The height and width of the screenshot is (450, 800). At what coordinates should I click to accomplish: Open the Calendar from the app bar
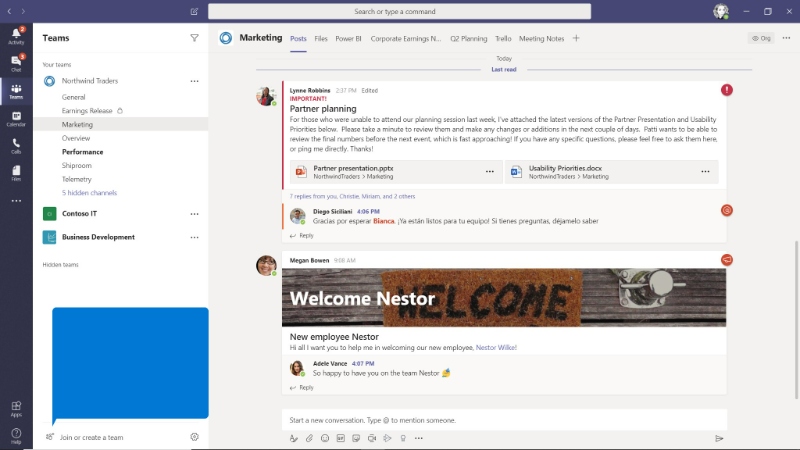click(x=16, y=118)
